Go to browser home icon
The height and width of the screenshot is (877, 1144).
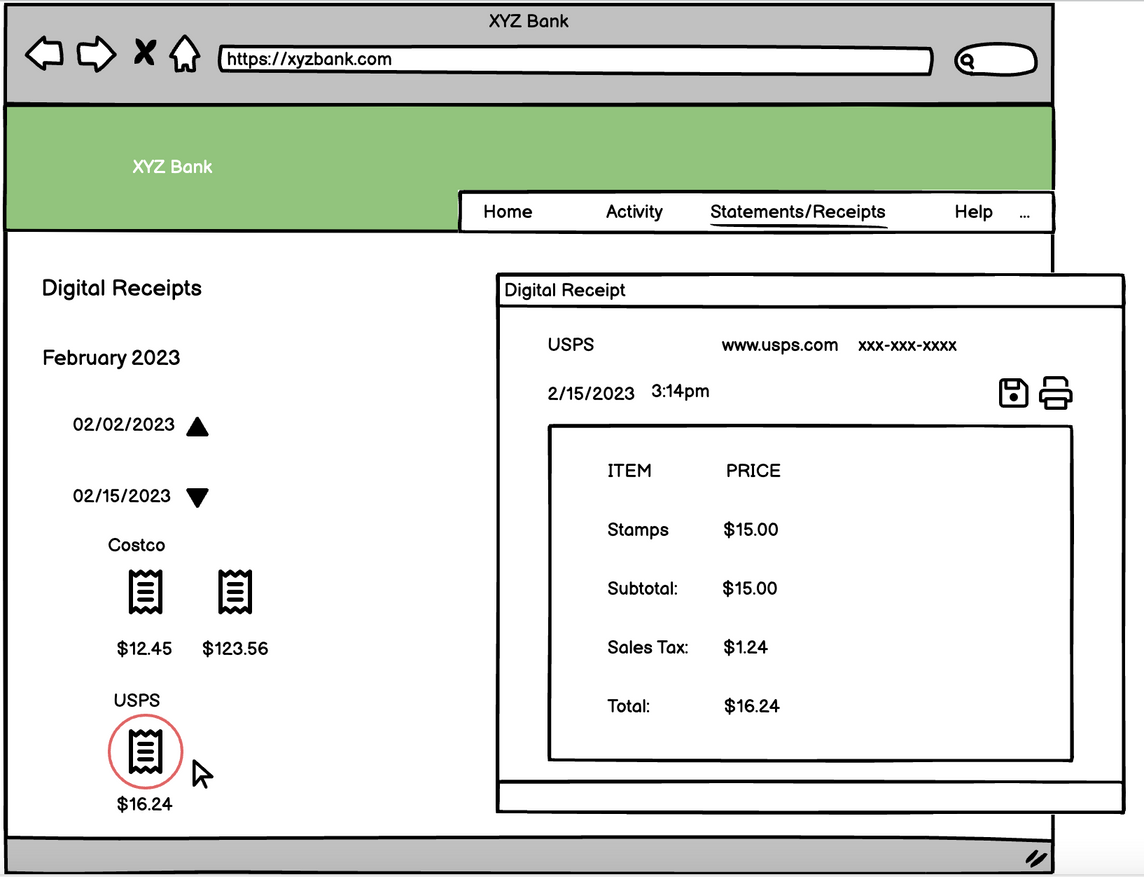click(x=184, y=54)
